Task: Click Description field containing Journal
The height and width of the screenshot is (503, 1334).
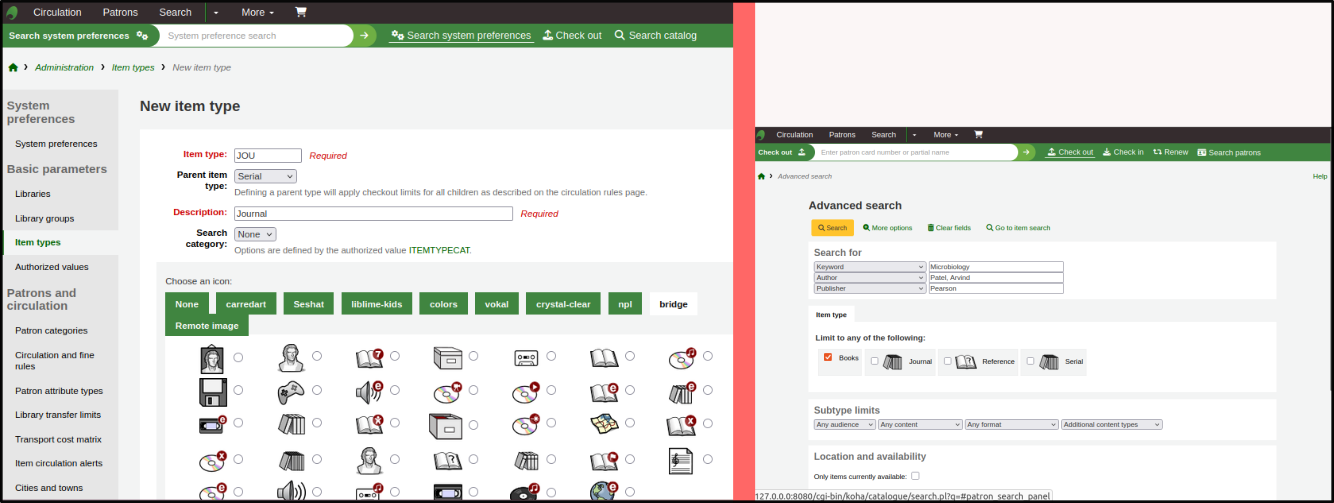Action: tap(373, 213)
